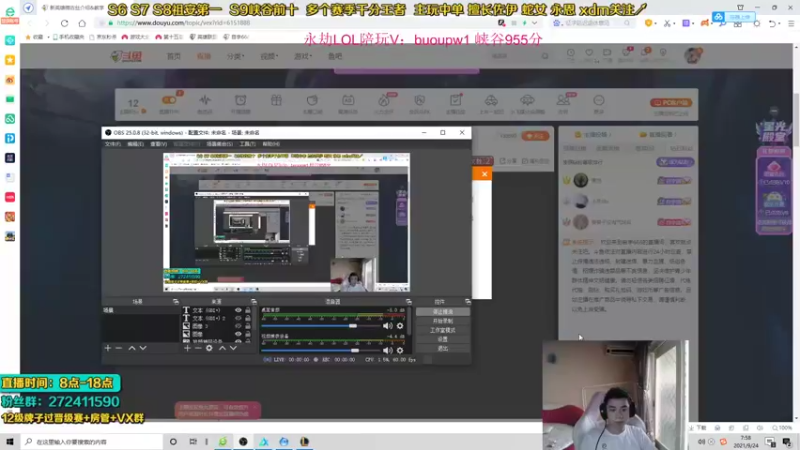Click 工作室模式 studio mode button in OBS

click(x=442, y=330)
